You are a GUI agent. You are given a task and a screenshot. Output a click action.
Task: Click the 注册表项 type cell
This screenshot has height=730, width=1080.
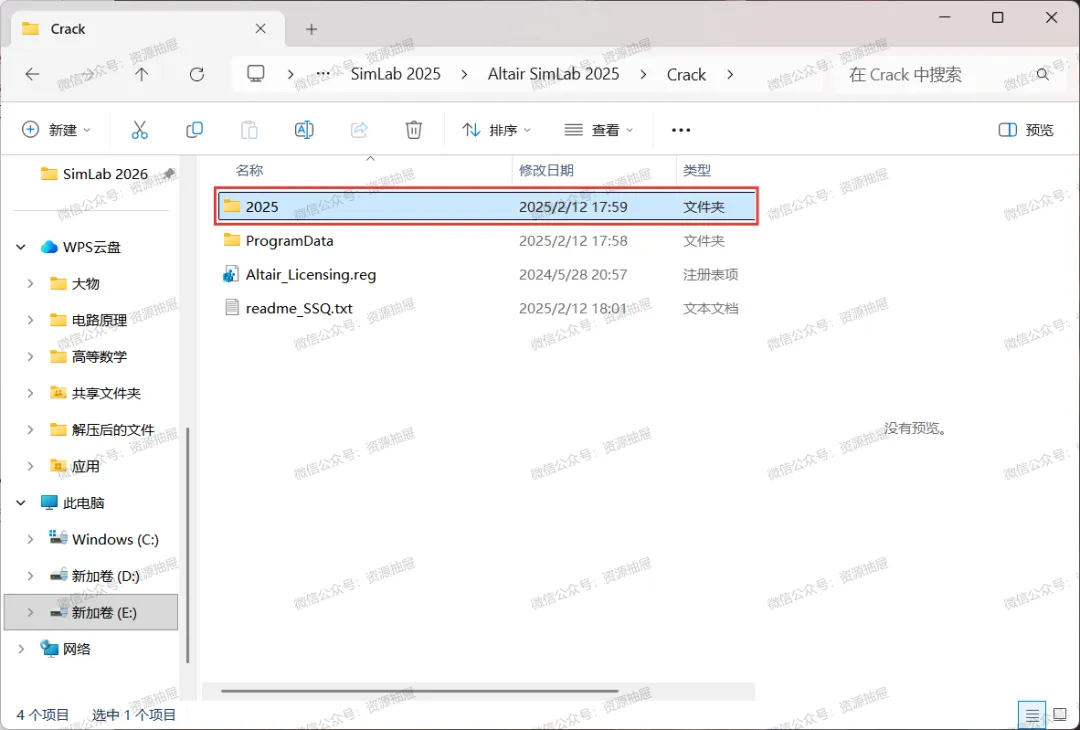click(710, 274)
